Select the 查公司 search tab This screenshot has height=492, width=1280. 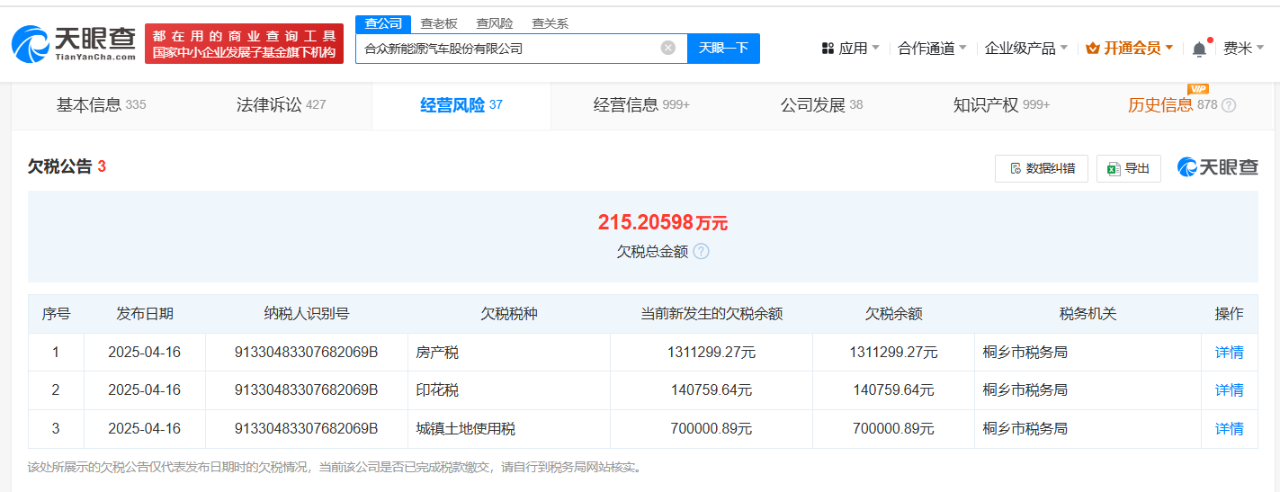(383, 23)
